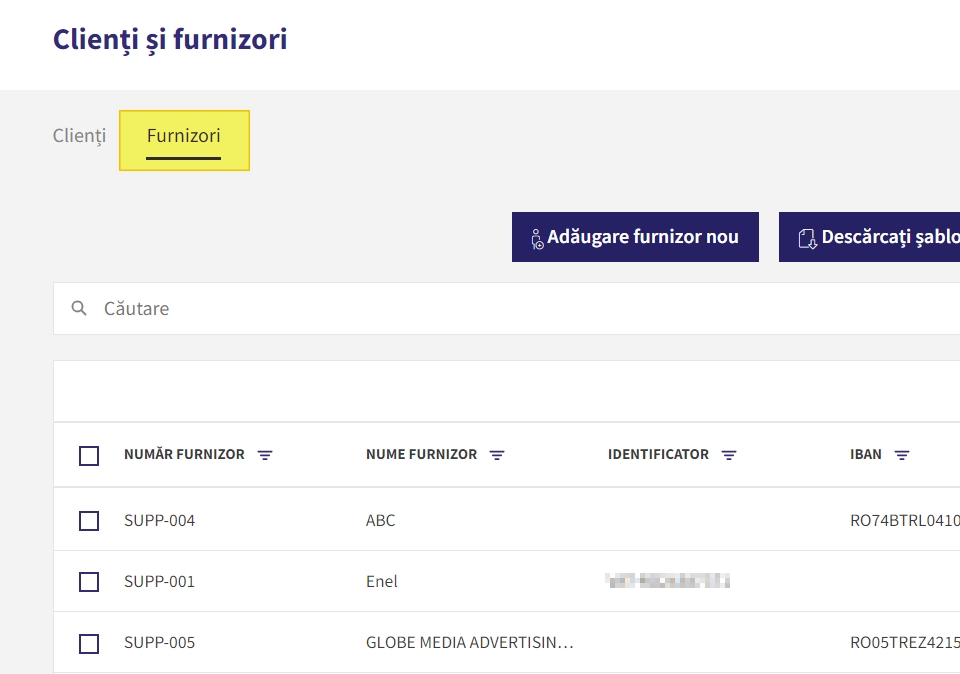The image size is (960, 674).
Task: Click Adăugare furnizor nou button
Action: pyautogui.click(x=635, y=237)
